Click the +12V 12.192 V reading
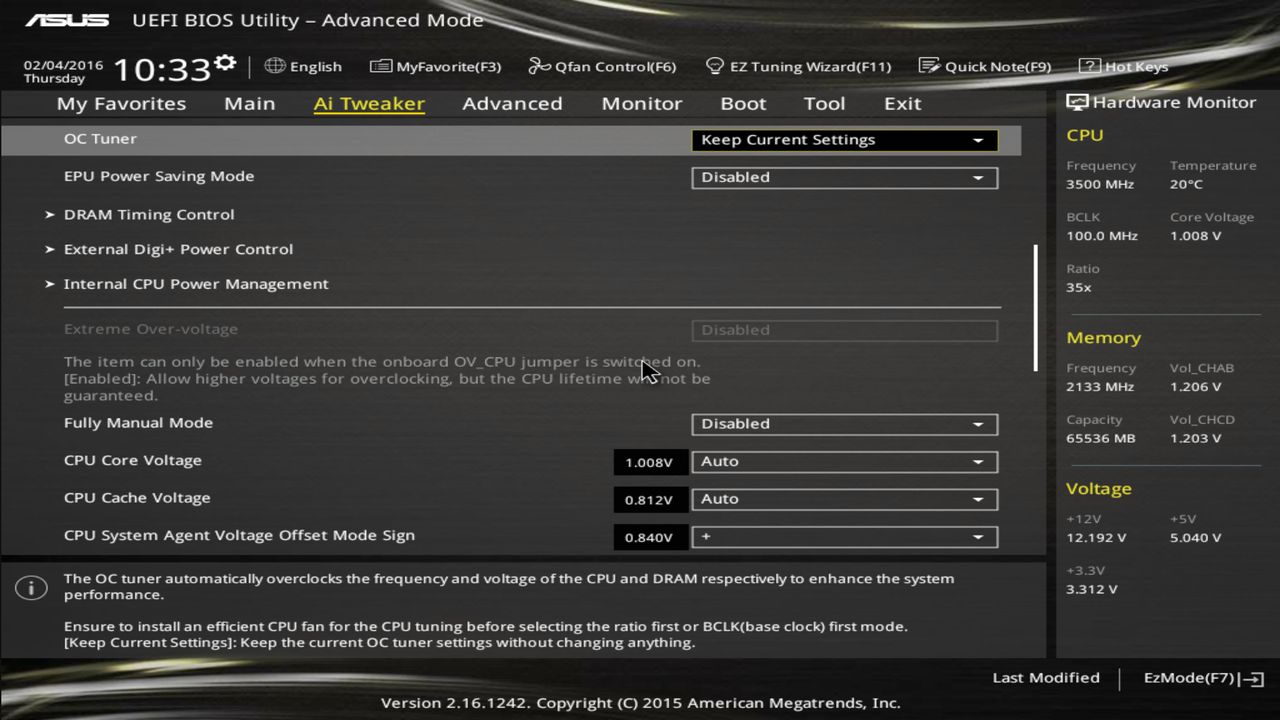The width and height of the screenshot is (1280, 720). pos(1096,538)
